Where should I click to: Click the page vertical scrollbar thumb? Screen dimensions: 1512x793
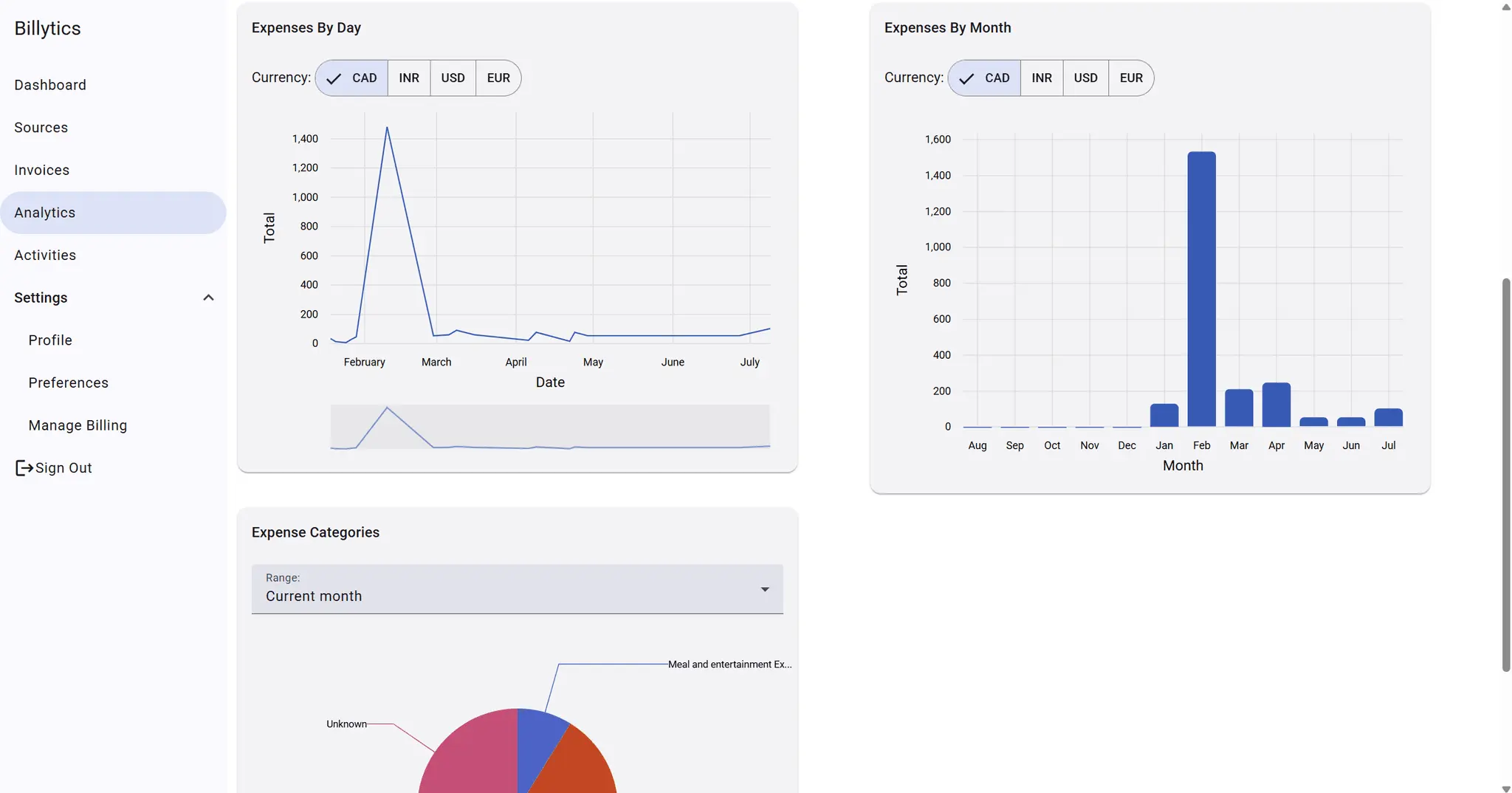(1506, 475)
